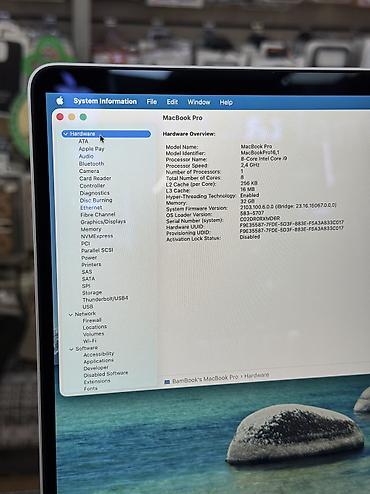Click the Activation Lock Status Disabled value
This screenshot has width=370, height=494.
pos(250,237)
